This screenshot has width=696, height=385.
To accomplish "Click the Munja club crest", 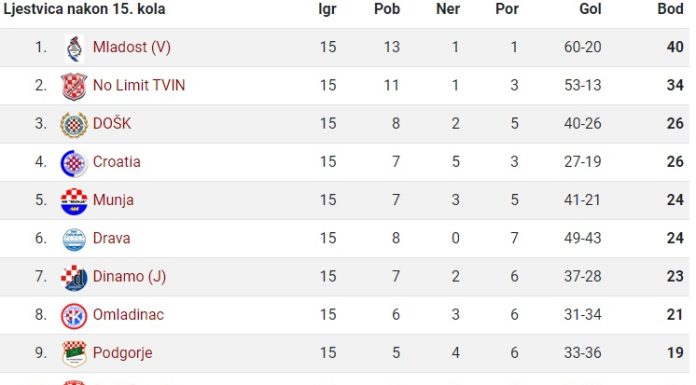I will [74, 201].
